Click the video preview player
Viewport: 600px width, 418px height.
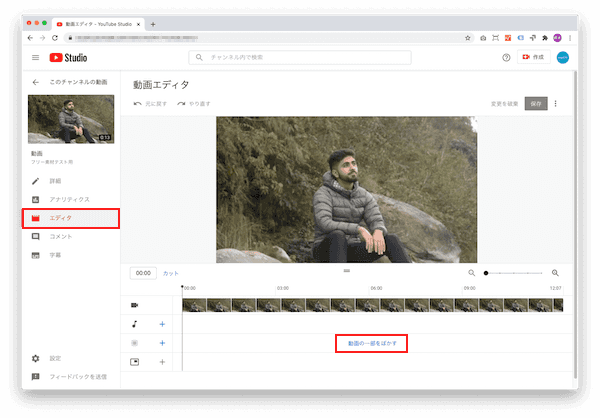pos(346,189)
